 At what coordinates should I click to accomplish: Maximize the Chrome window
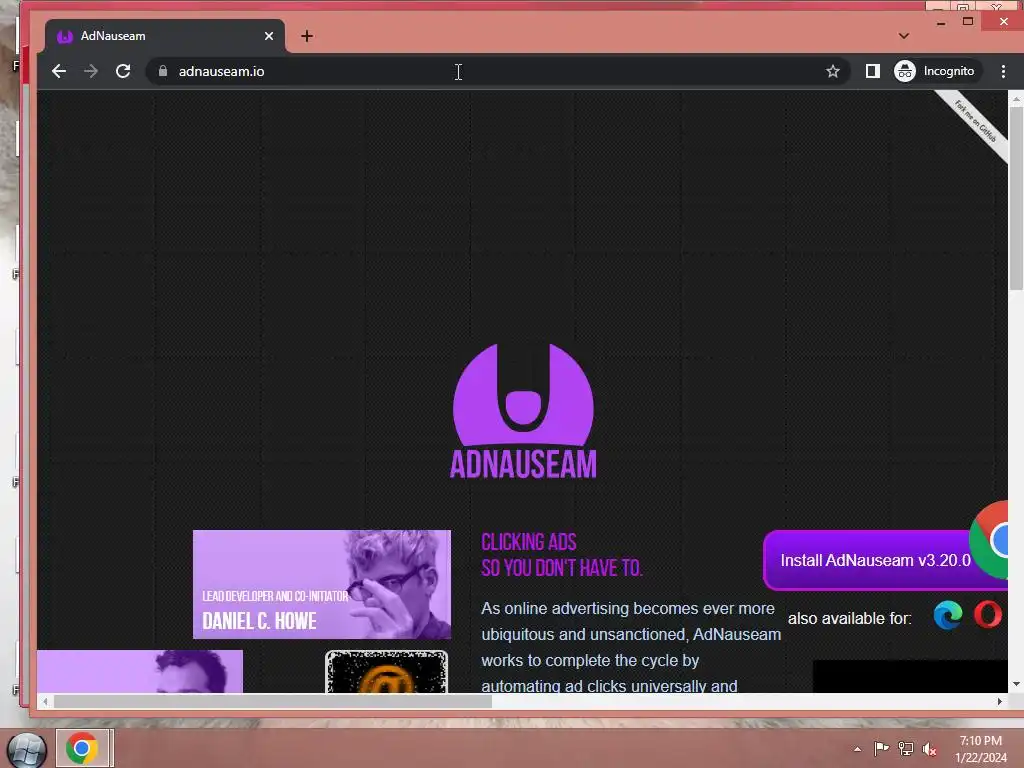pos(968,22)
